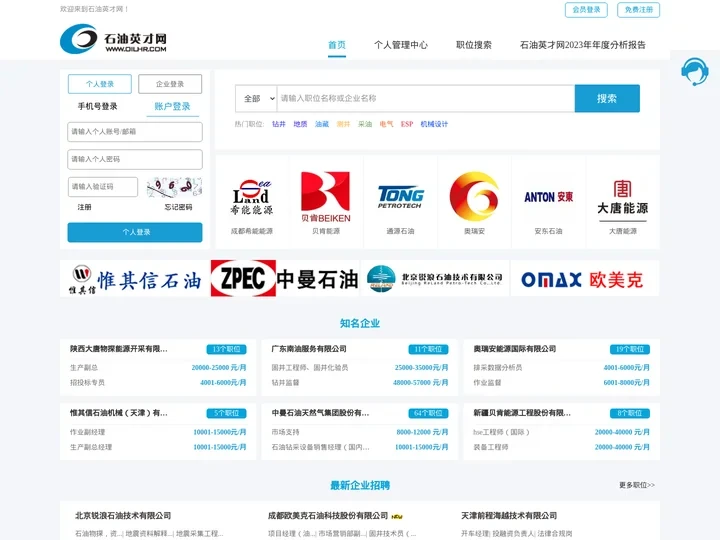Open 陕西大唐物探能源开采有限 company card title
The image size is (720, 540).
118,349
